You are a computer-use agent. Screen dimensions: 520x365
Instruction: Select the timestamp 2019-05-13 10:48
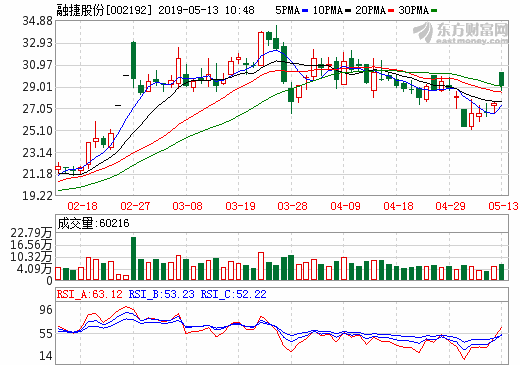coord(206,10)
